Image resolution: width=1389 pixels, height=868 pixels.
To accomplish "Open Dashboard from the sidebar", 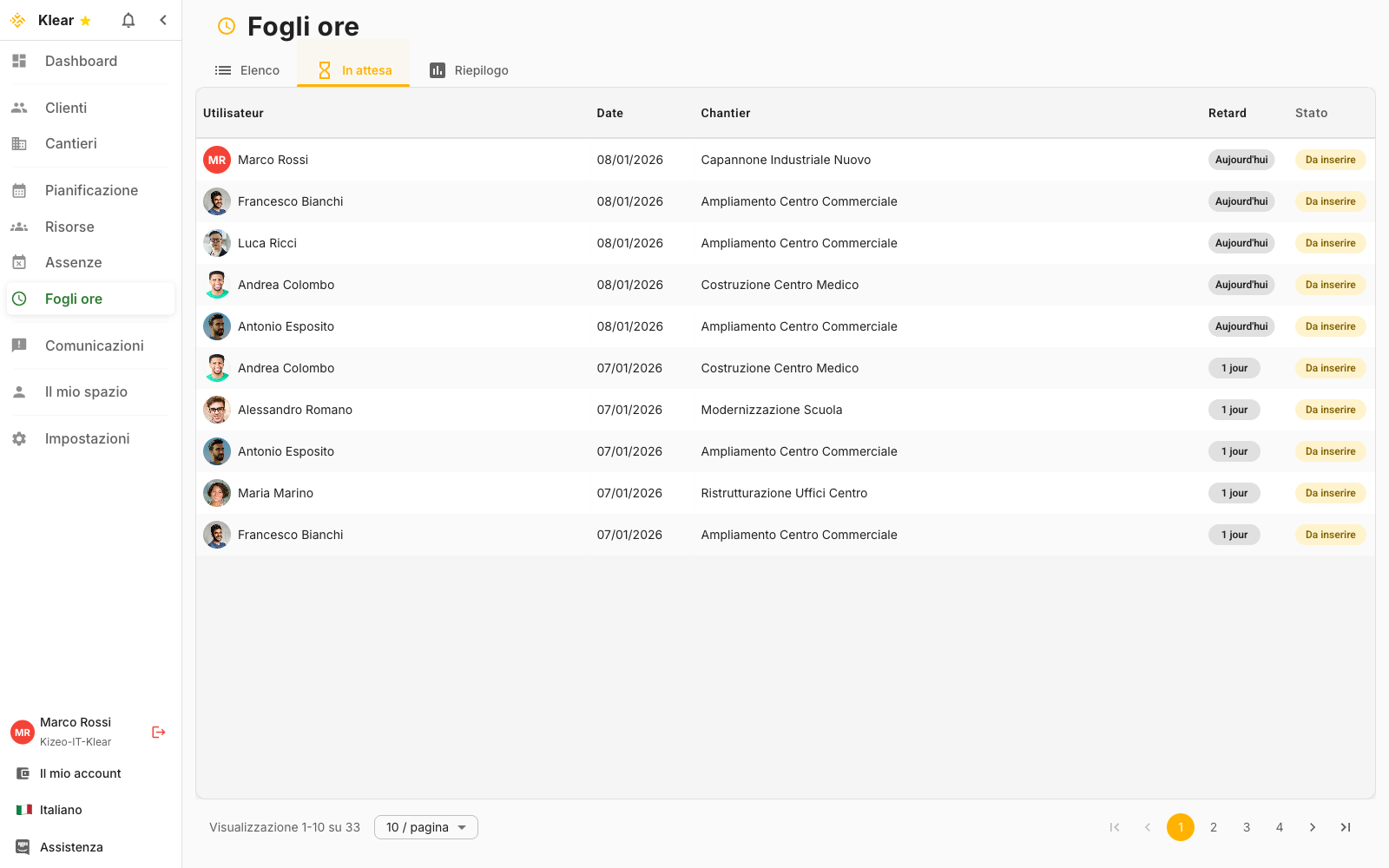I will click(x=81, y=61).
